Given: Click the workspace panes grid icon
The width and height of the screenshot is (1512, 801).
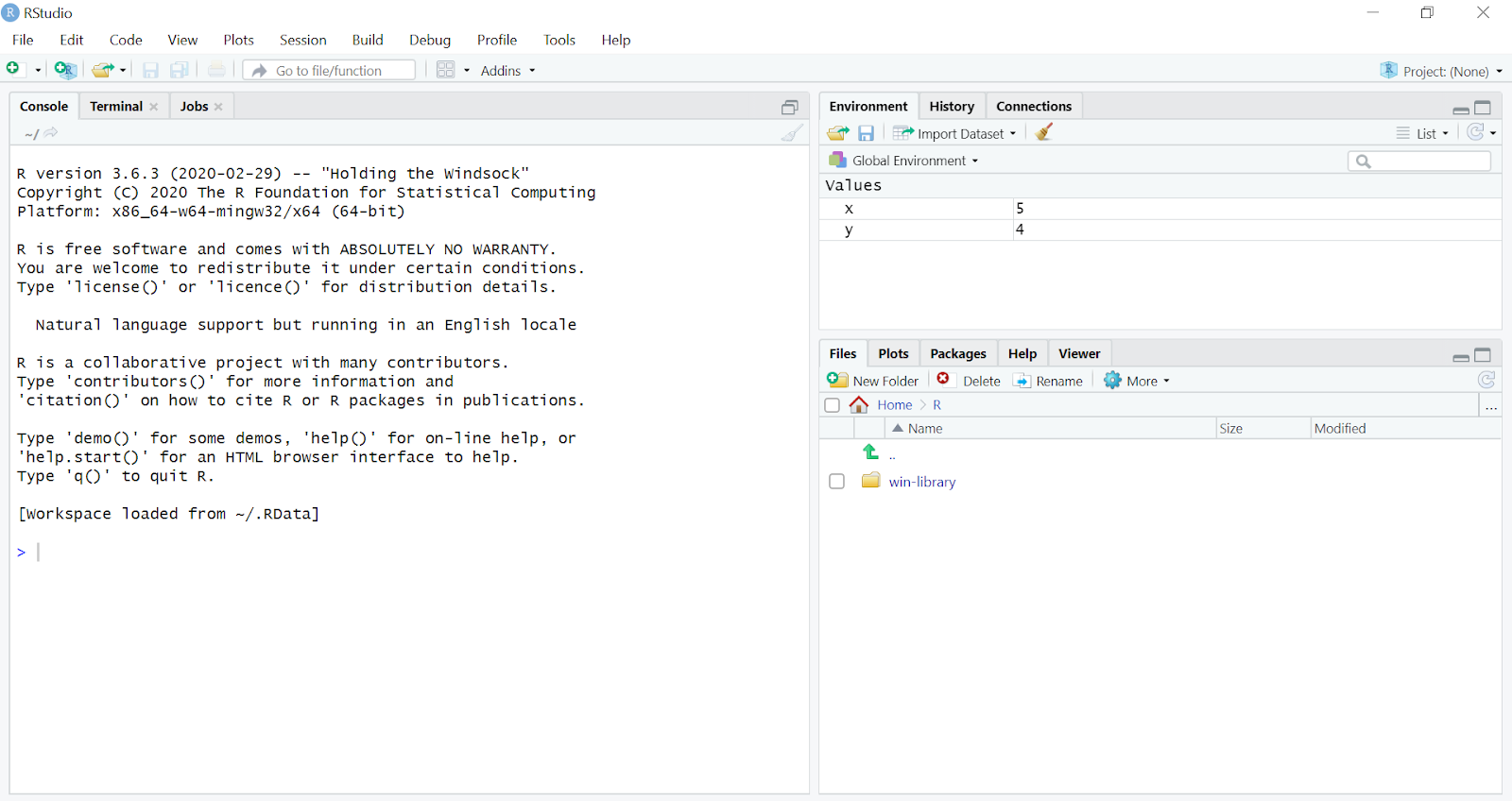Looking at the screenshot, I should [x=446, y=70].
